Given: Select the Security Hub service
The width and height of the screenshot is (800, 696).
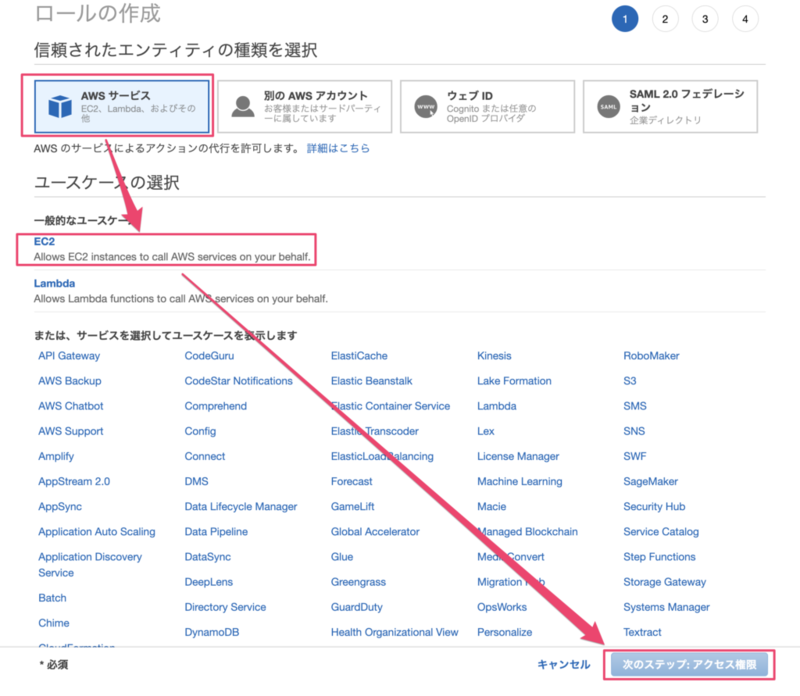Looking at the screenshot, I should (654, 507).
